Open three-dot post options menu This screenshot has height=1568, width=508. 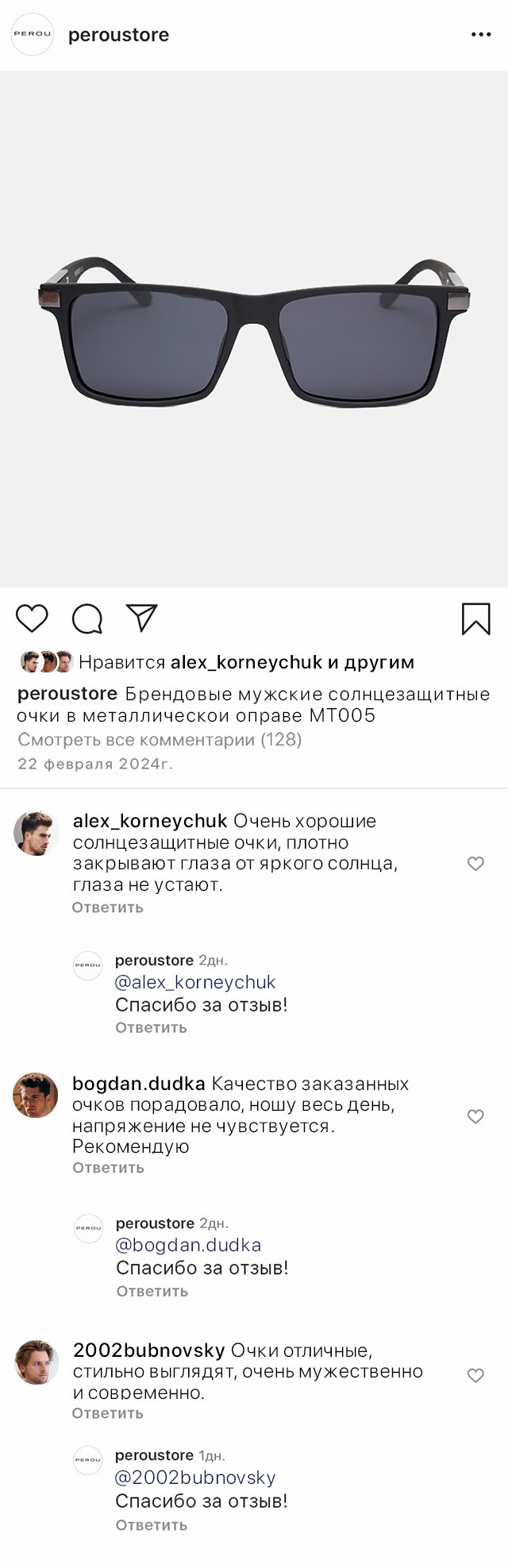[481, 35]
